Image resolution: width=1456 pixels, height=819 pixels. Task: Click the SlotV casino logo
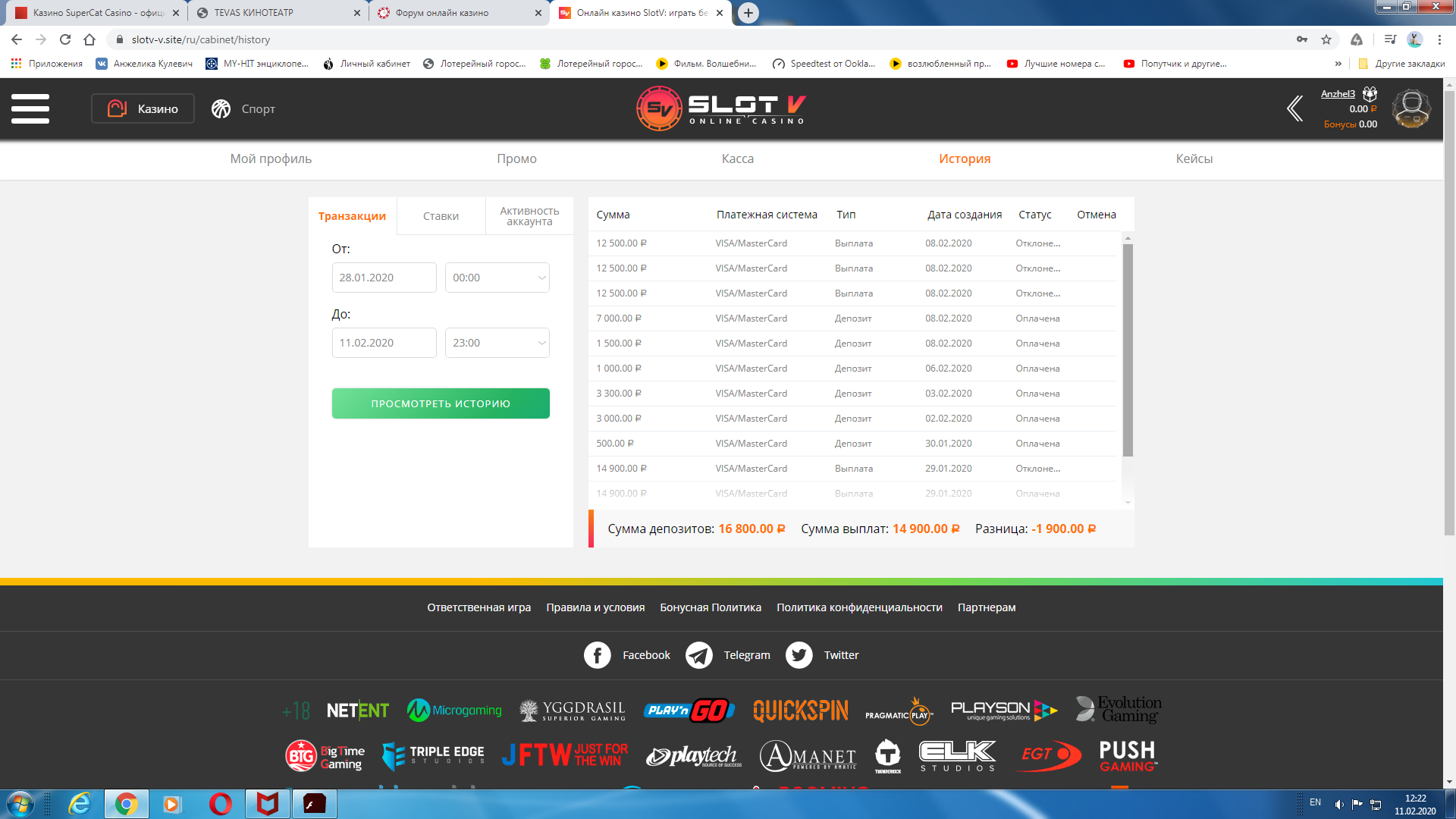click(x=720, y=108)
